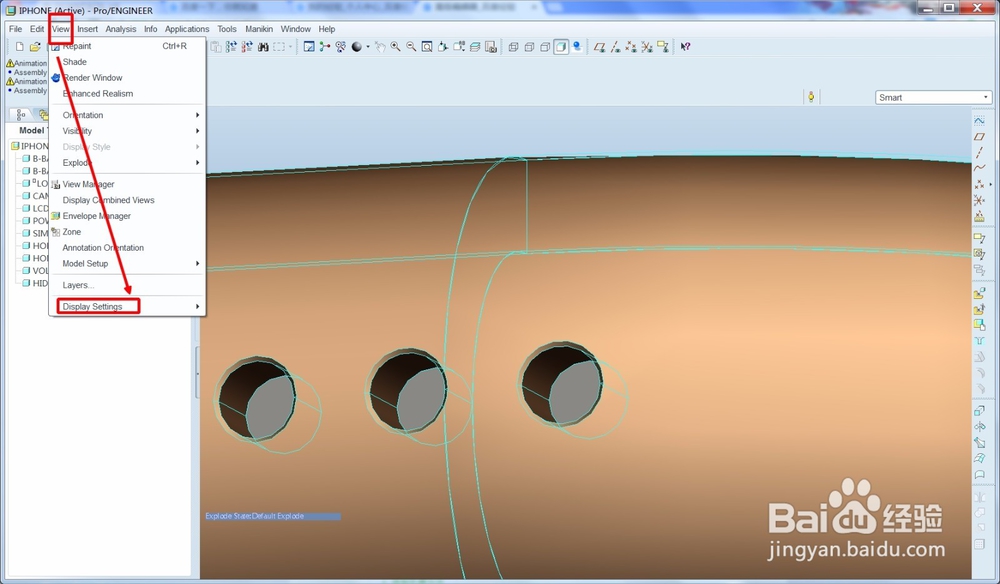
Task: Switch display to No Hidden style
Action: tap(545, 47)
